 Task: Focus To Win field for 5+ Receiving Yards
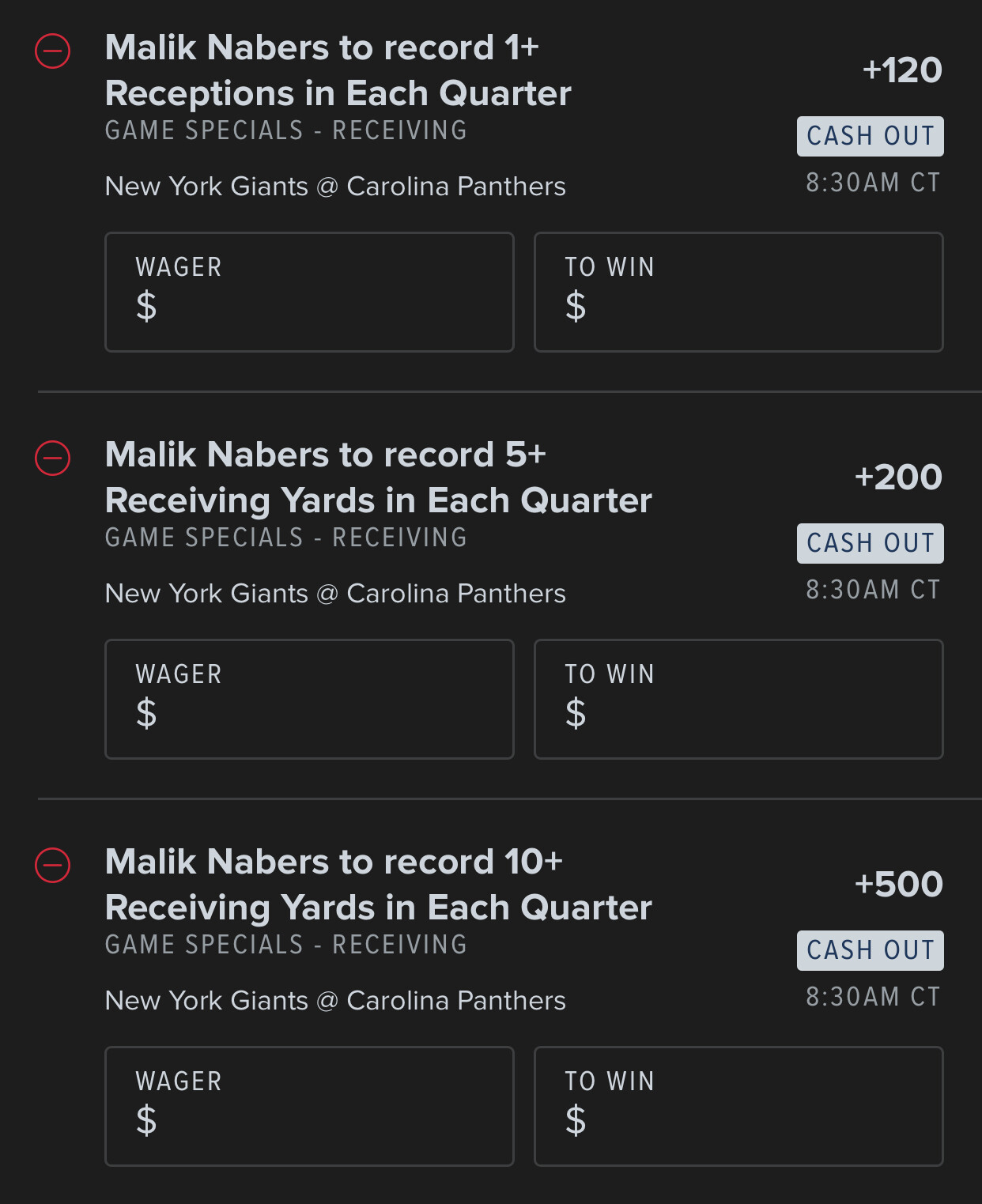tap(738, 699)
